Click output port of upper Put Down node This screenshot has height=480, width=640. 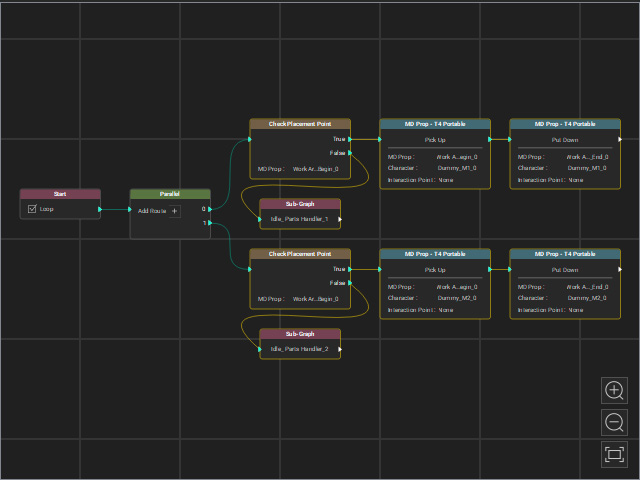point(620,140)
